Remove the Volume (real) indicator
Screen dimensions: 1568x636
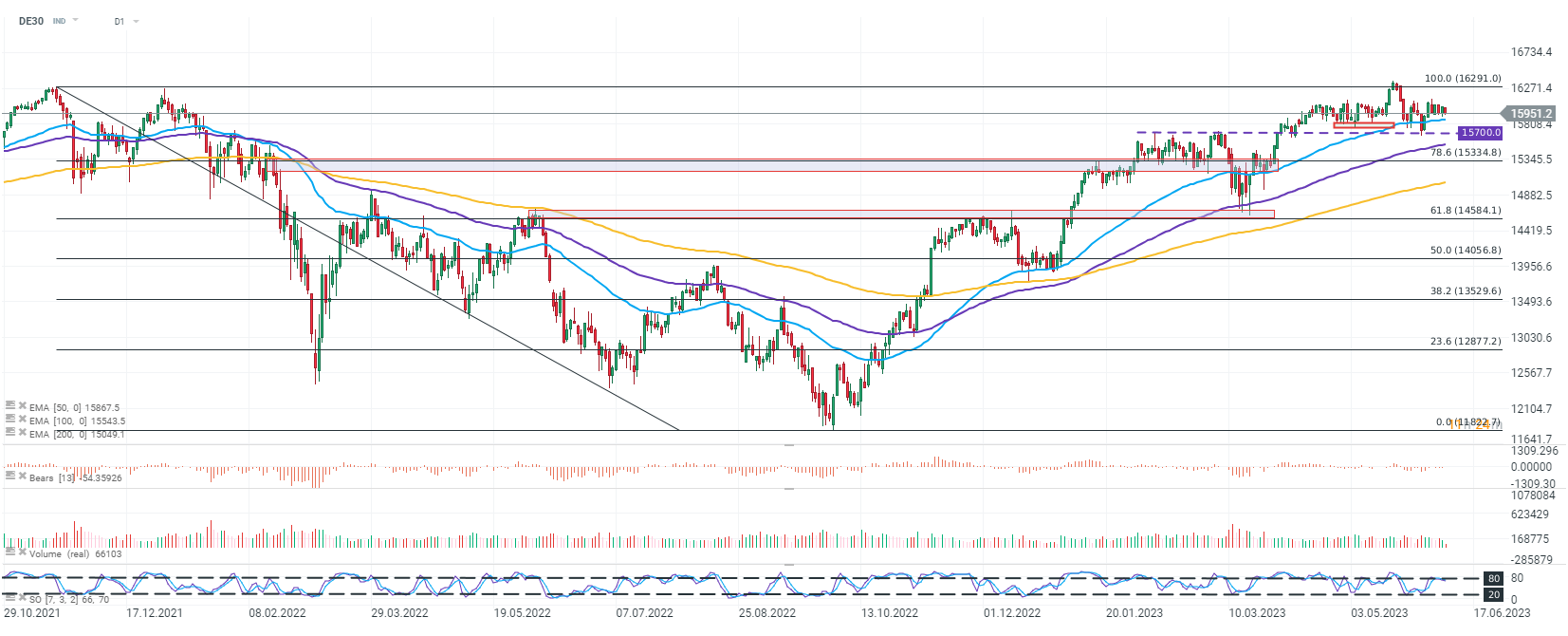[22, 552]
